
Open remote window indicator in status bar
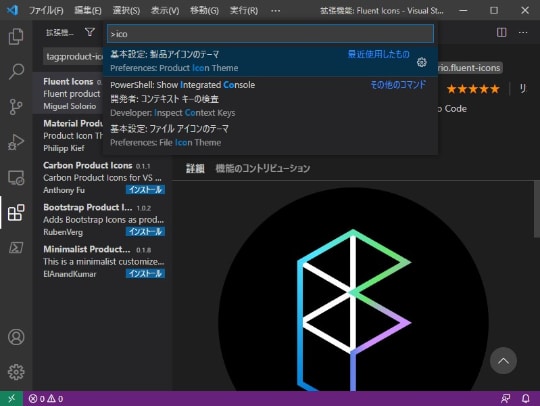tap(11, 398)
